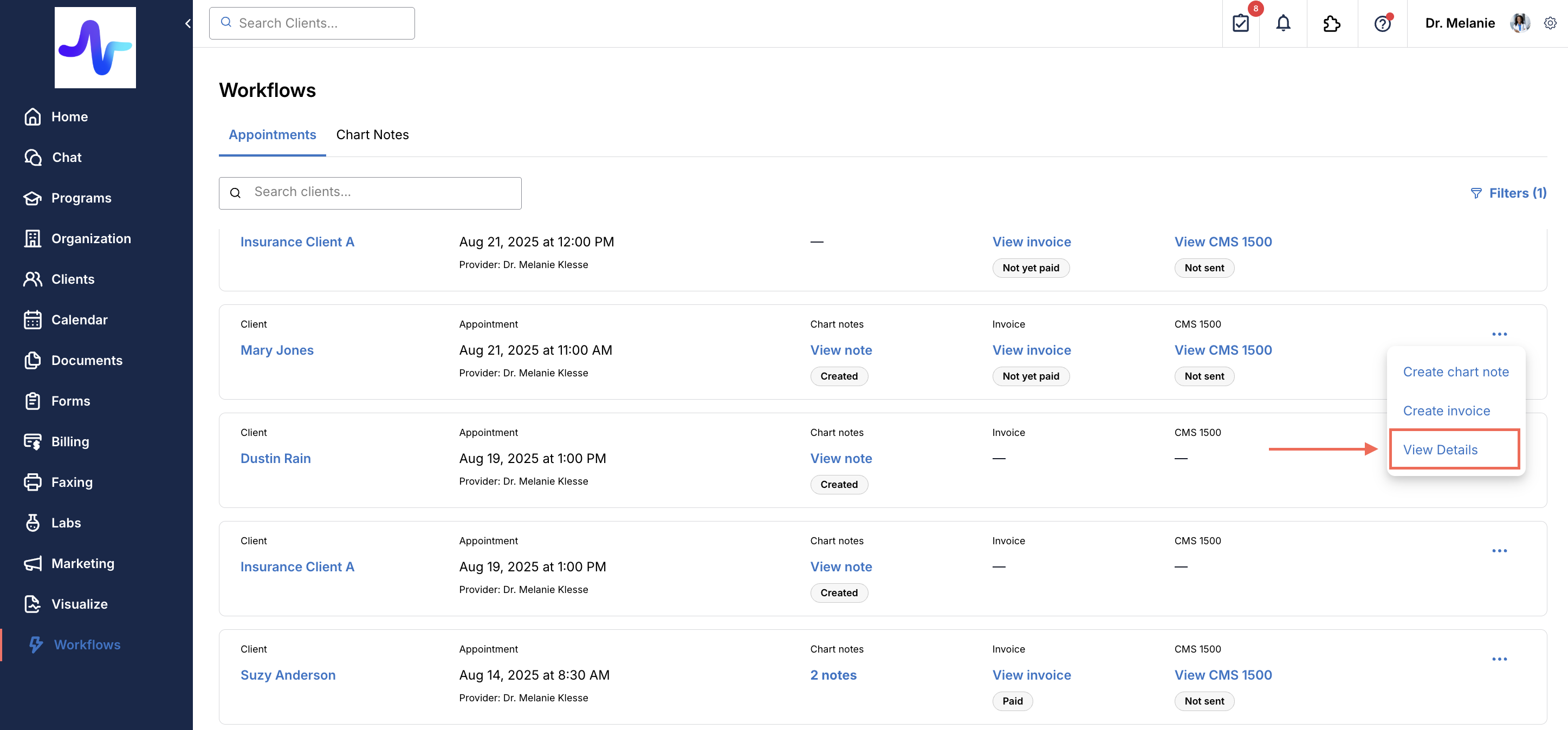The image size is (1568, 730).
Task: Go to Labs in the sidebar
Action: 66,523
